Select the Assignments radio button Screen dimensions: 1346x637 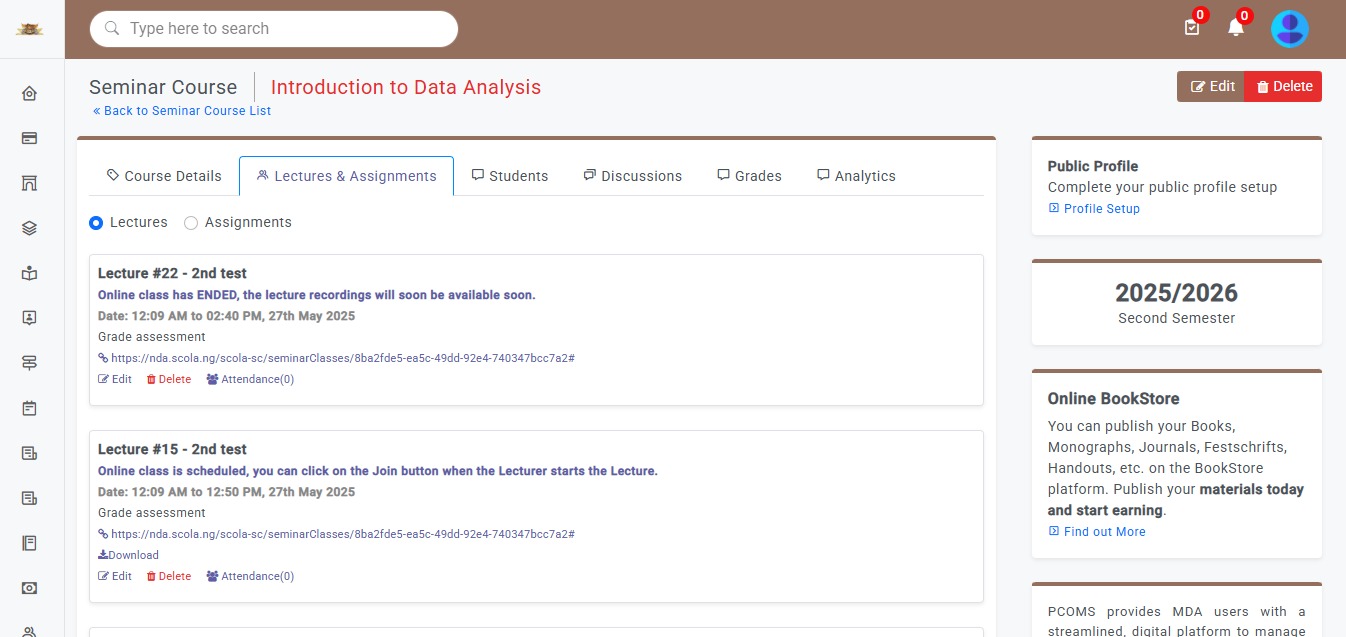click(191, 223)
